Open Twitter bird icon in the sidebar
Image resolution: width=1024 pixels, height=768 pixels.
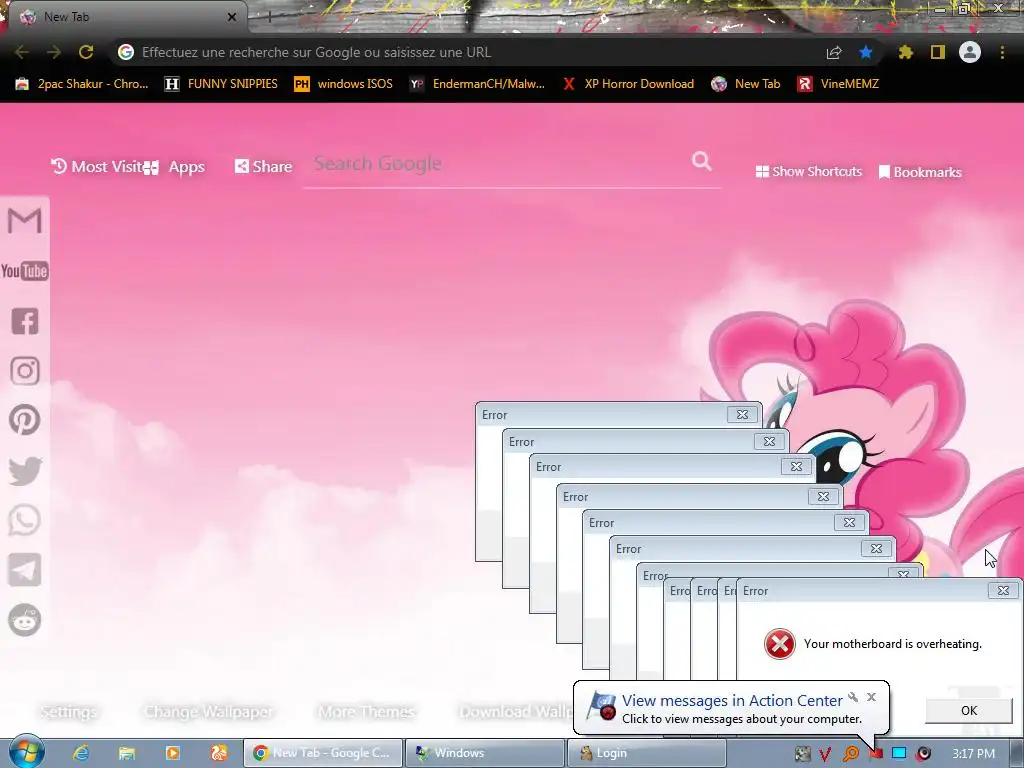pos(25,471)
